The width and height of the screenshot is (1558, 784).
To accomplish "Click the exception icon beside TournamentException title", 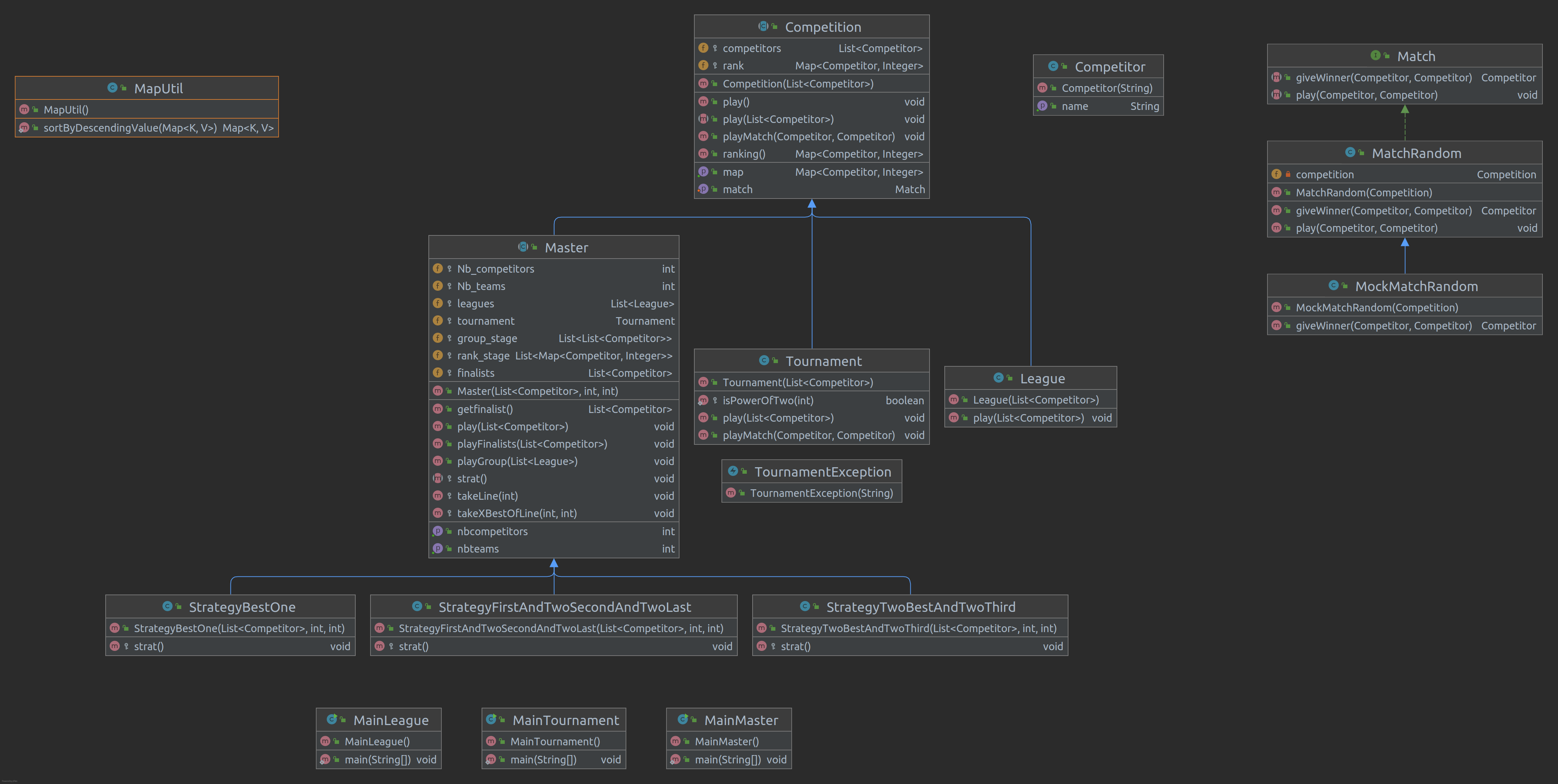I will click(x=733, y=471).
